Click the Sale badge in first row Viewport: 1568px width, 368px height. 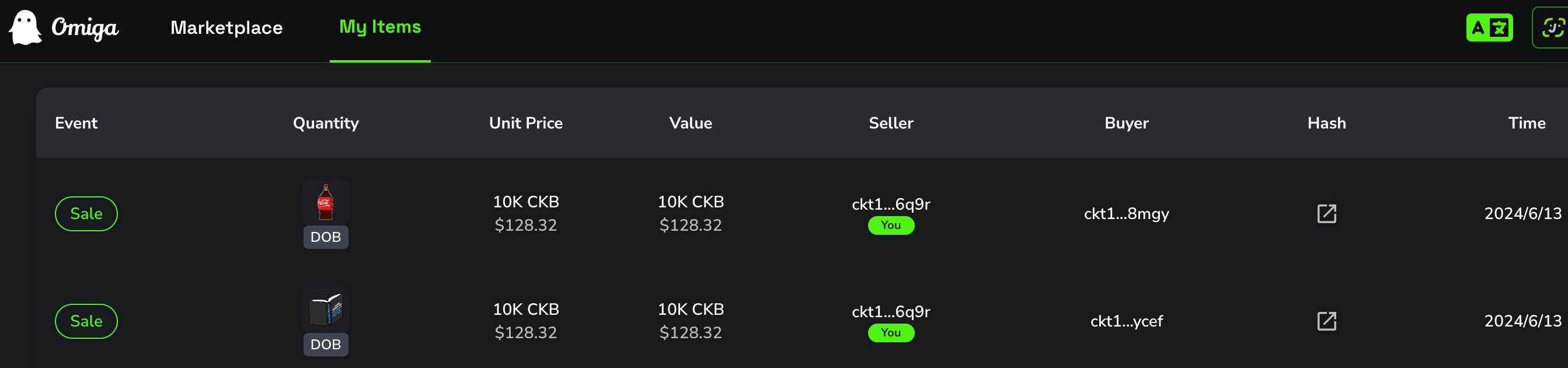86,214
